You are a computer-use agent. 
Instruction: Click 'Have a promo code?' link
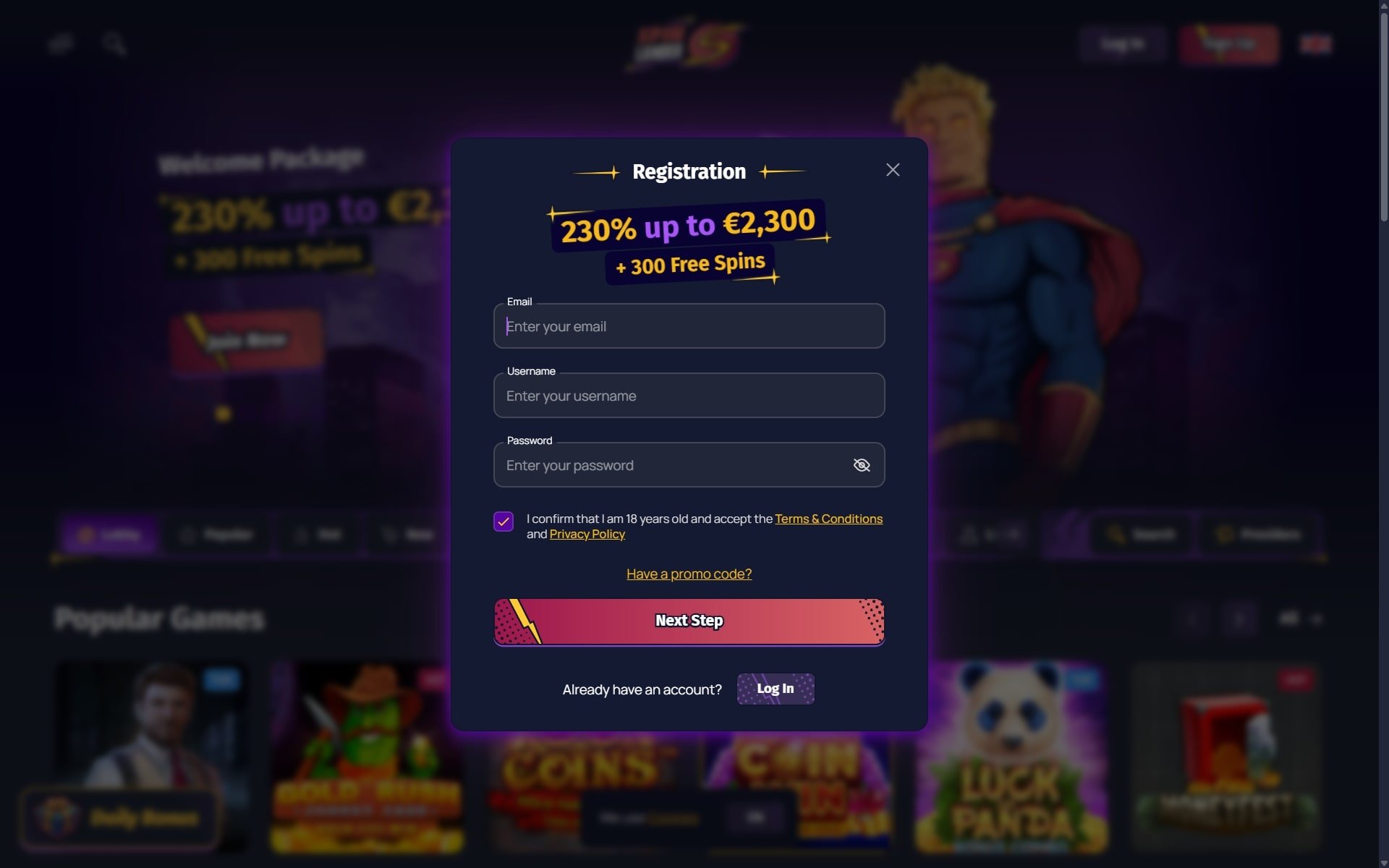click(x=689, y=574)
